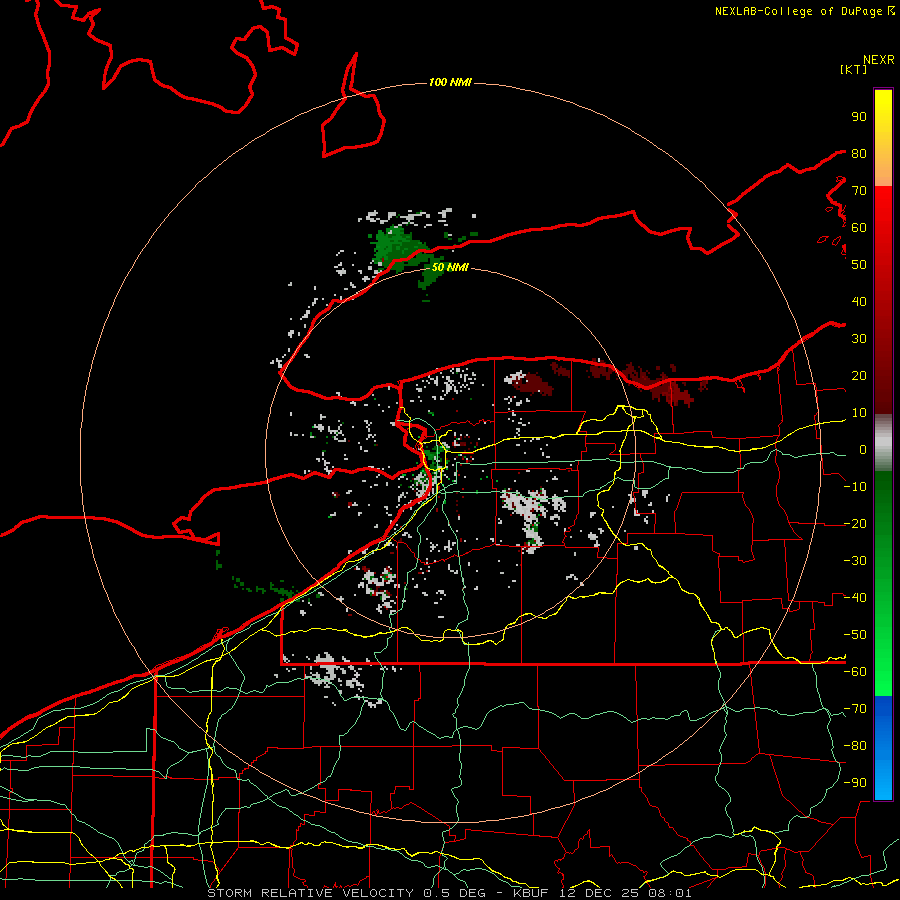This screenshot has width=900, height=900.
Task: Click the 80 value on the velocity scale
Action: (x=859, y=153)
